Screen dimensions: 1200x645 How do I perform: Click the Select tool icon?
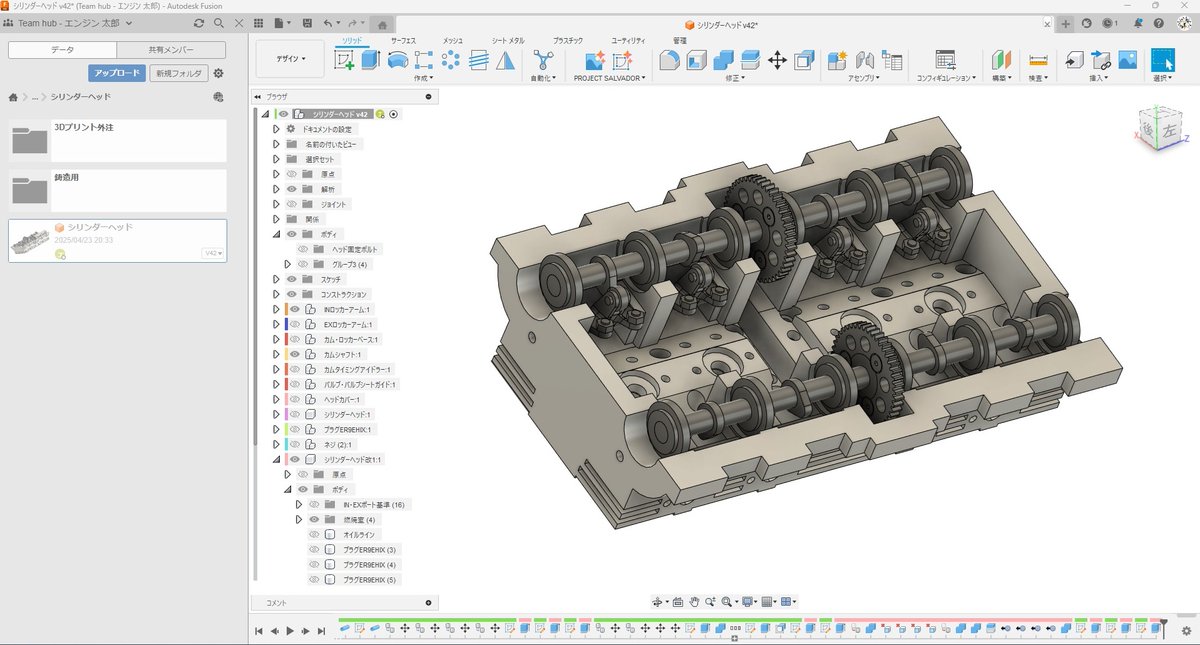[1162, 60]
